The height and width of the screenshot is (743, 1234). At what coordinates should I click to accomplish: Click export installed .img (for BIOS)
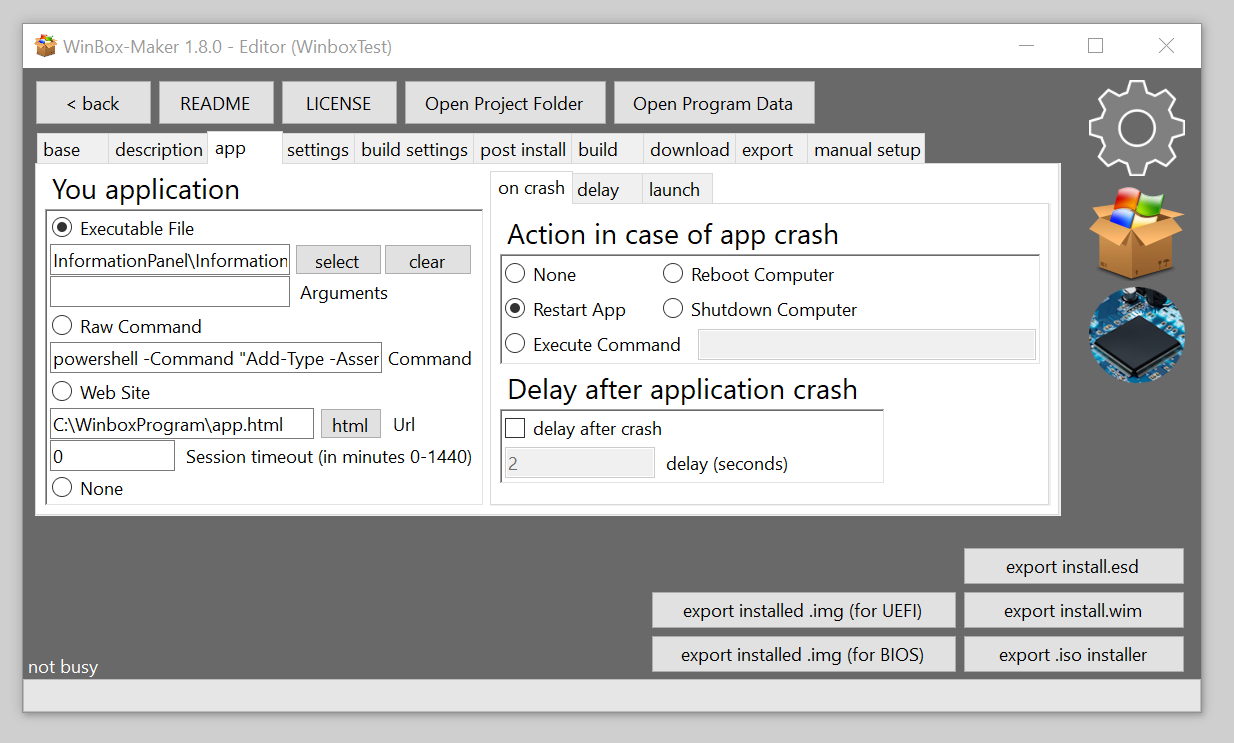(803, 654)
